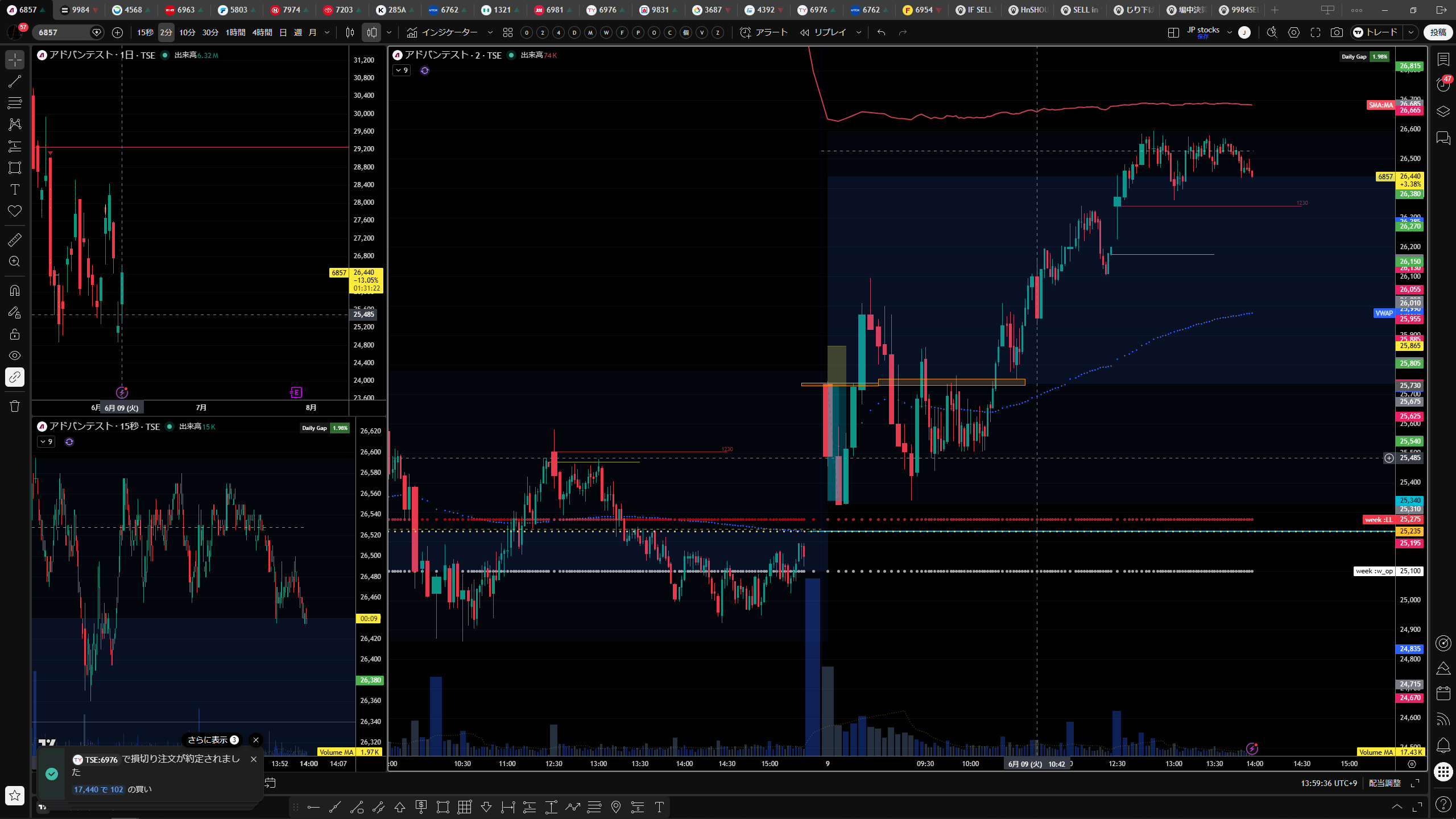Switch to the 7203 tab
Image resolution: width=1456 pixels, height=819 pixels.
pyautogui.click(x=343, y=10)
